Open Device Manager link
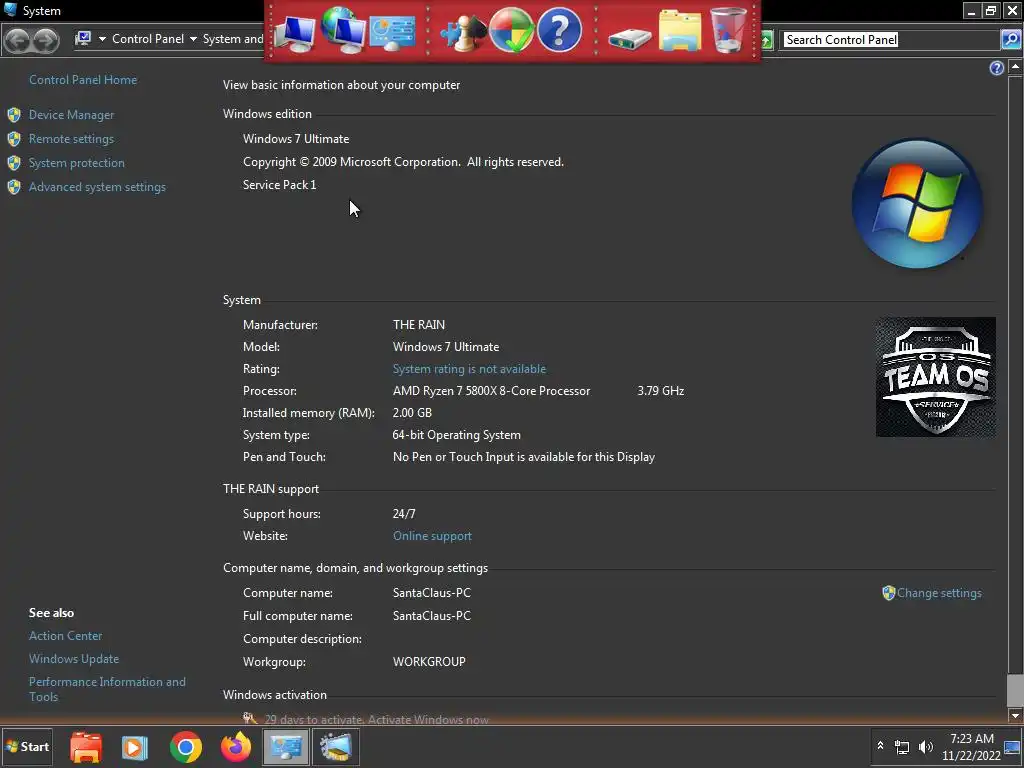The height and width of the screenshot is (768, 1024). [71, 115]
